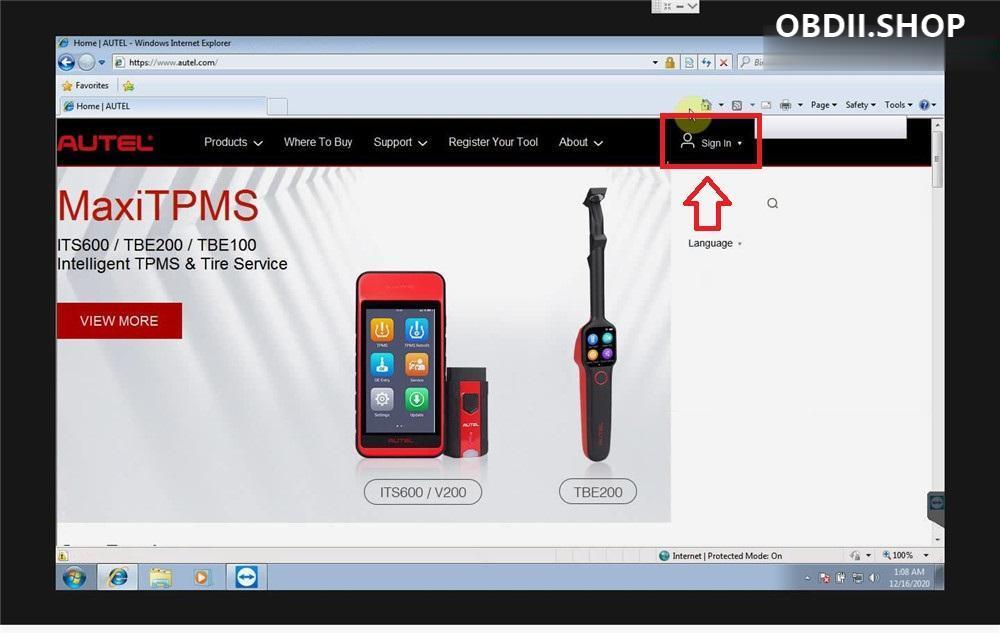Open Windows Explorer folder taskbar icon

point(160,578)
